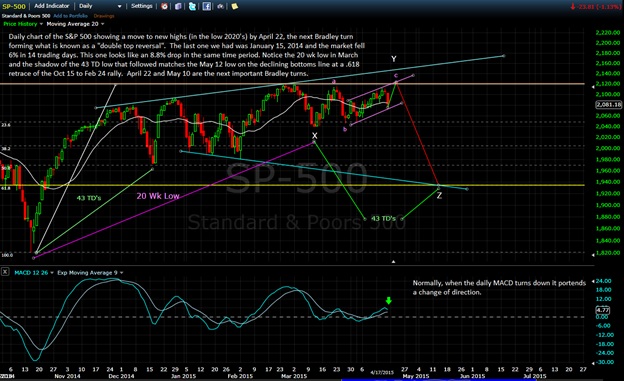Select the Y wave label

pyautogui.click(x=394, y=59)
